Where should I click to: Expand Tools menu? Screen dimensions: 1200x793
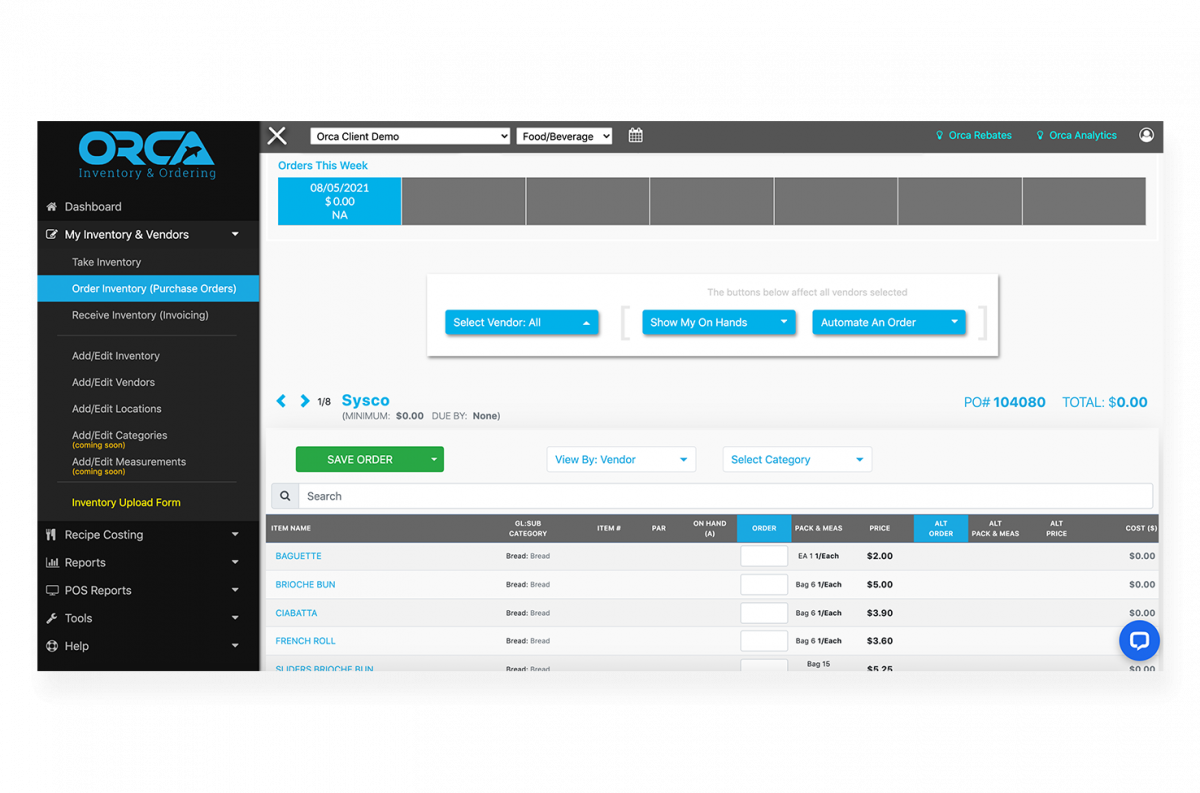(x=148, y=619)
